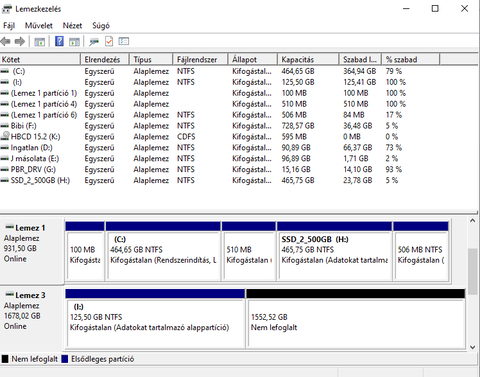This screenshot has width=480, height=377.
Task: Click the scroll down arrow of disk pane
Action: click(472, 347)
